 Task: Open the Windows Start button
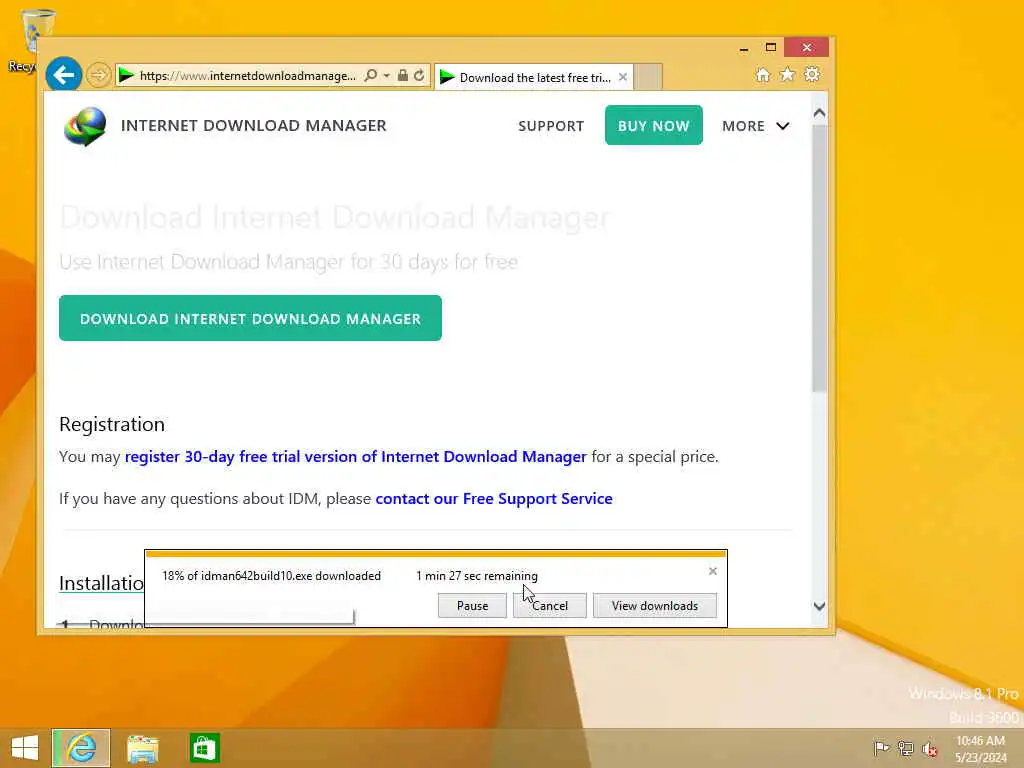point(25,748)
